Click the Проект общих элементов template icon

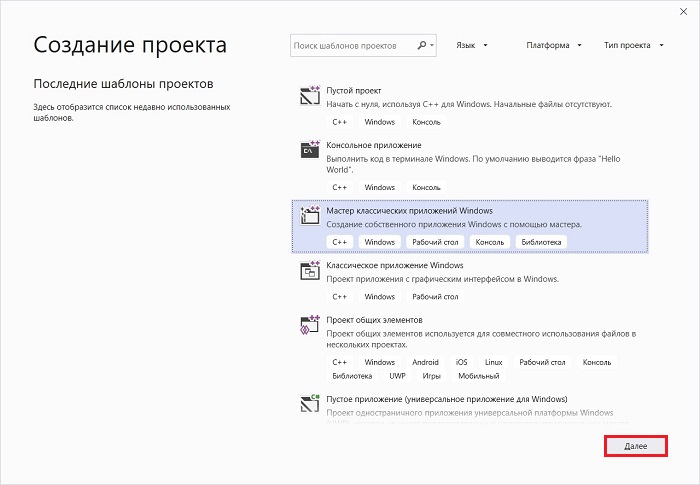point(310,325)
